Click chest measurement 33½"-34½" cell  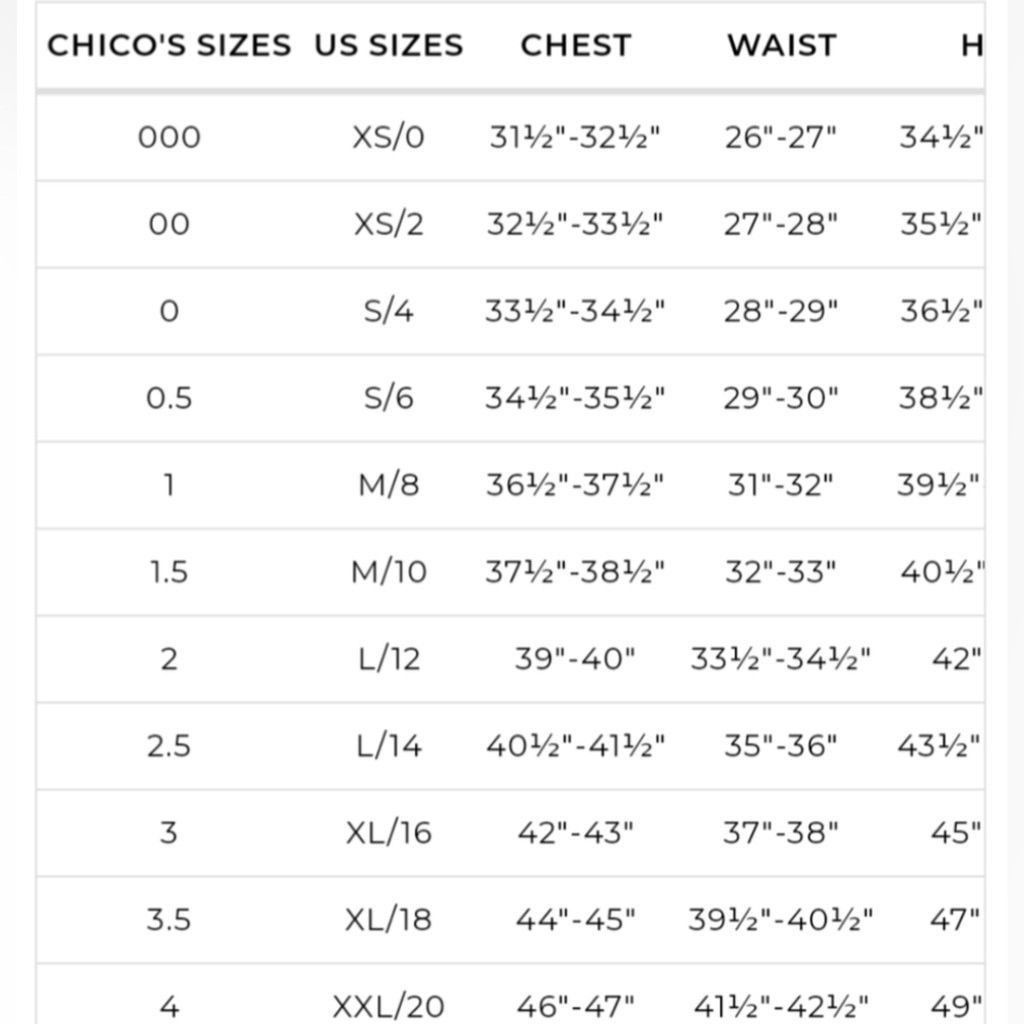pyautogui.click(x=575, y=311)
